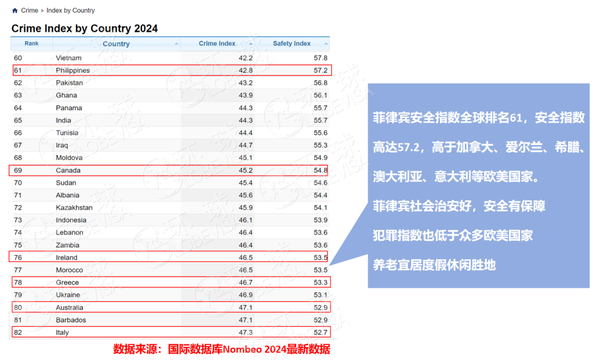Click sort arrow in Country header
Image resolution: width=600 pixels, height=360 pixels.
[x=176, y=44]
